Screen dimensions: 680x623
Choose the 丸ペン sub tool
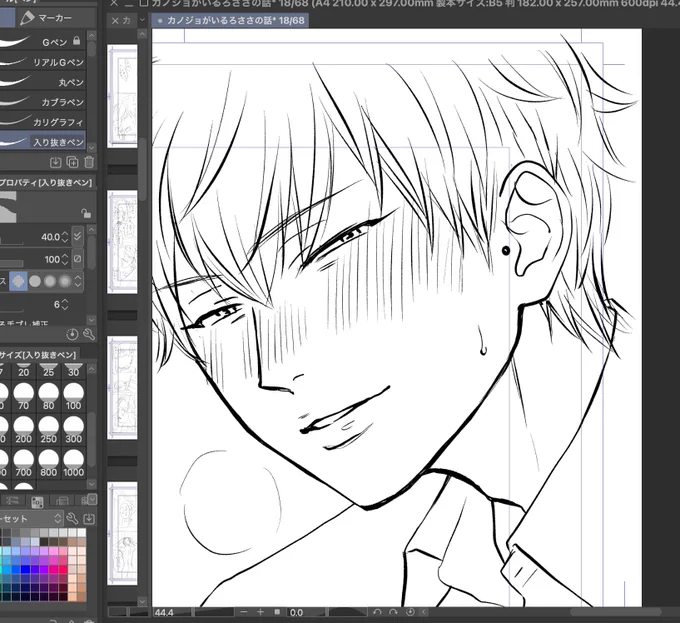pyautogui.click(x=42, y=82)
